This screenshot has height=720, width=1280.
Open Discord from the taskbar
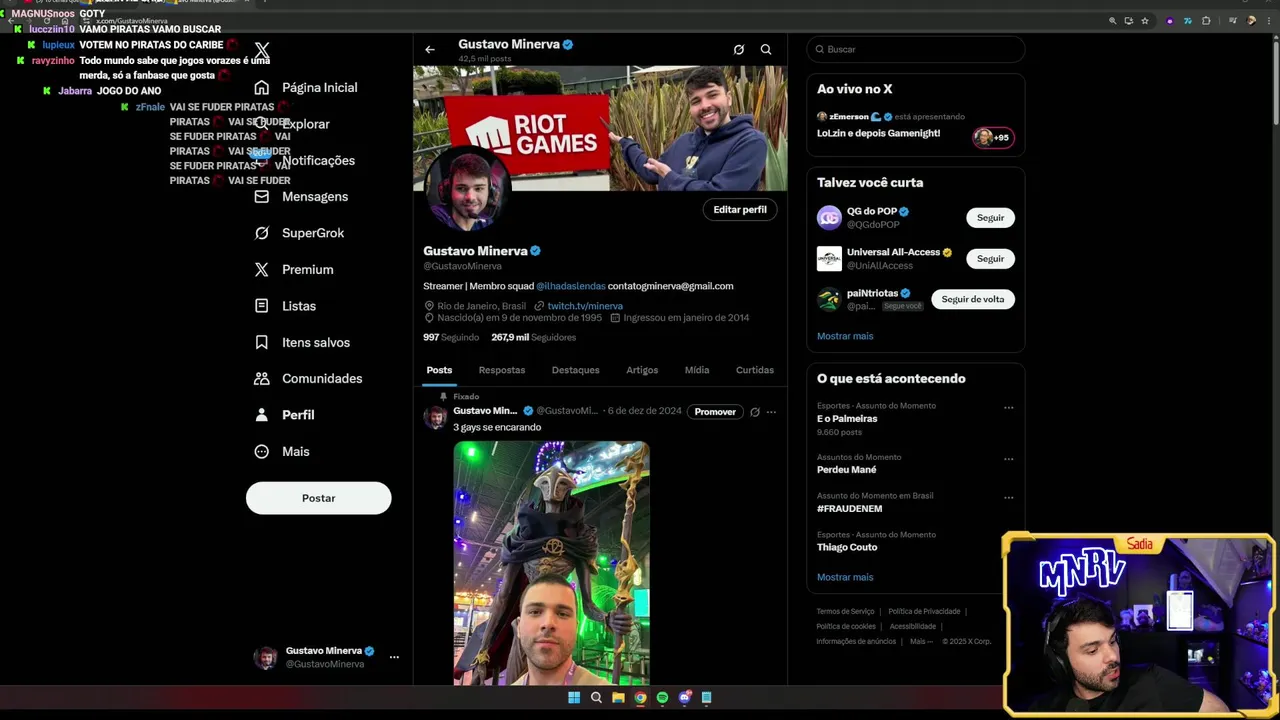click(x=684, y=698)
